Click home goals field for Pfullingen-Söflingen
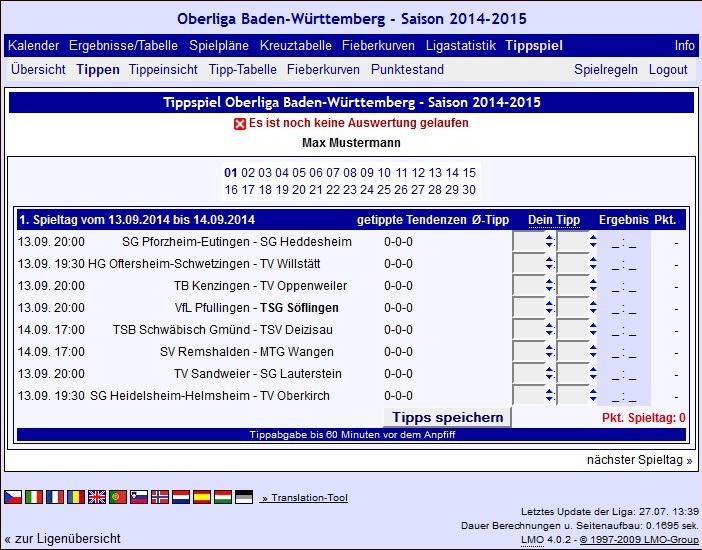This screenshot has width=702, height=550. pyautogui.click(x=527, y=309)
